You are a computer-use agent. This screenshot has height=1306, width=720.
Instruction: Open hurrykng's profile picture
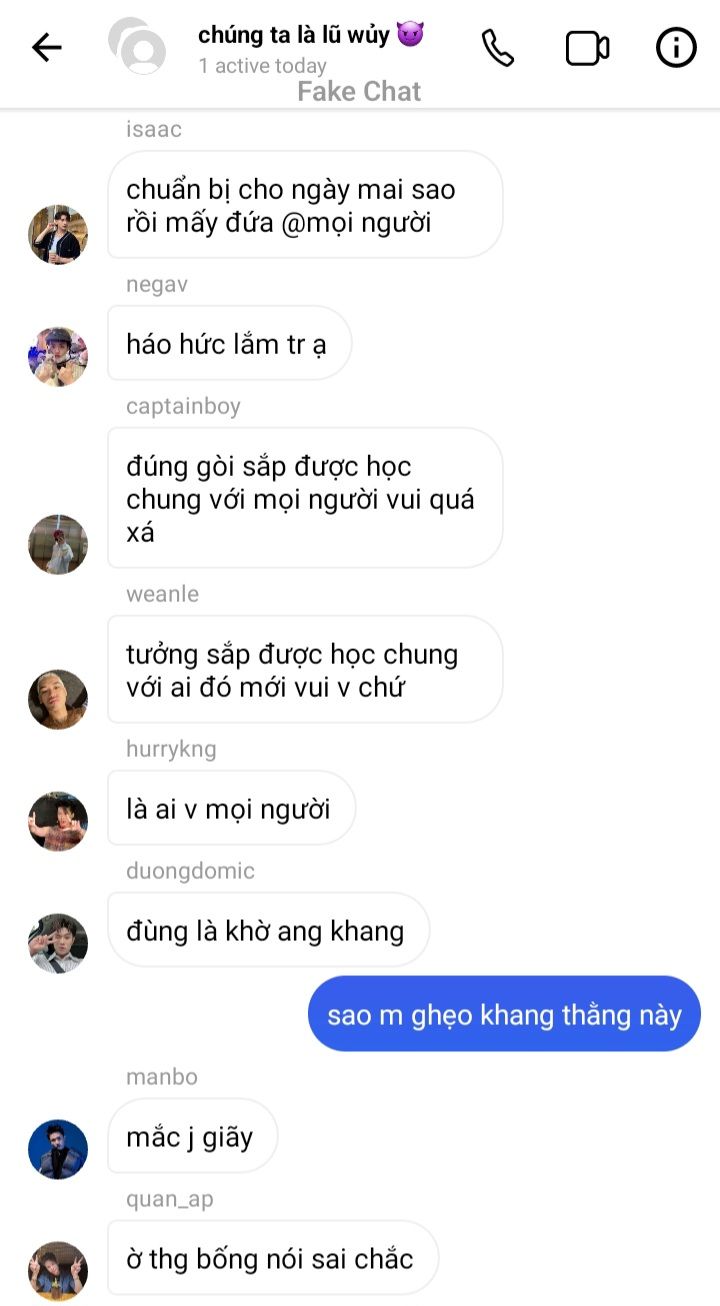pyautogui.click(x=58, y=822)
